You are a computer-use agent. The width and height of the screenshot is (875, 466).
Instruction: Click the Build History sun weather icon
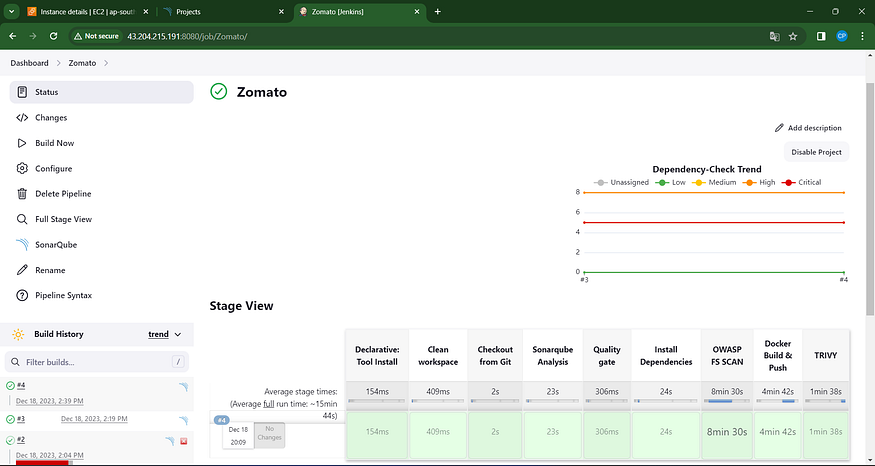[18, 334]
